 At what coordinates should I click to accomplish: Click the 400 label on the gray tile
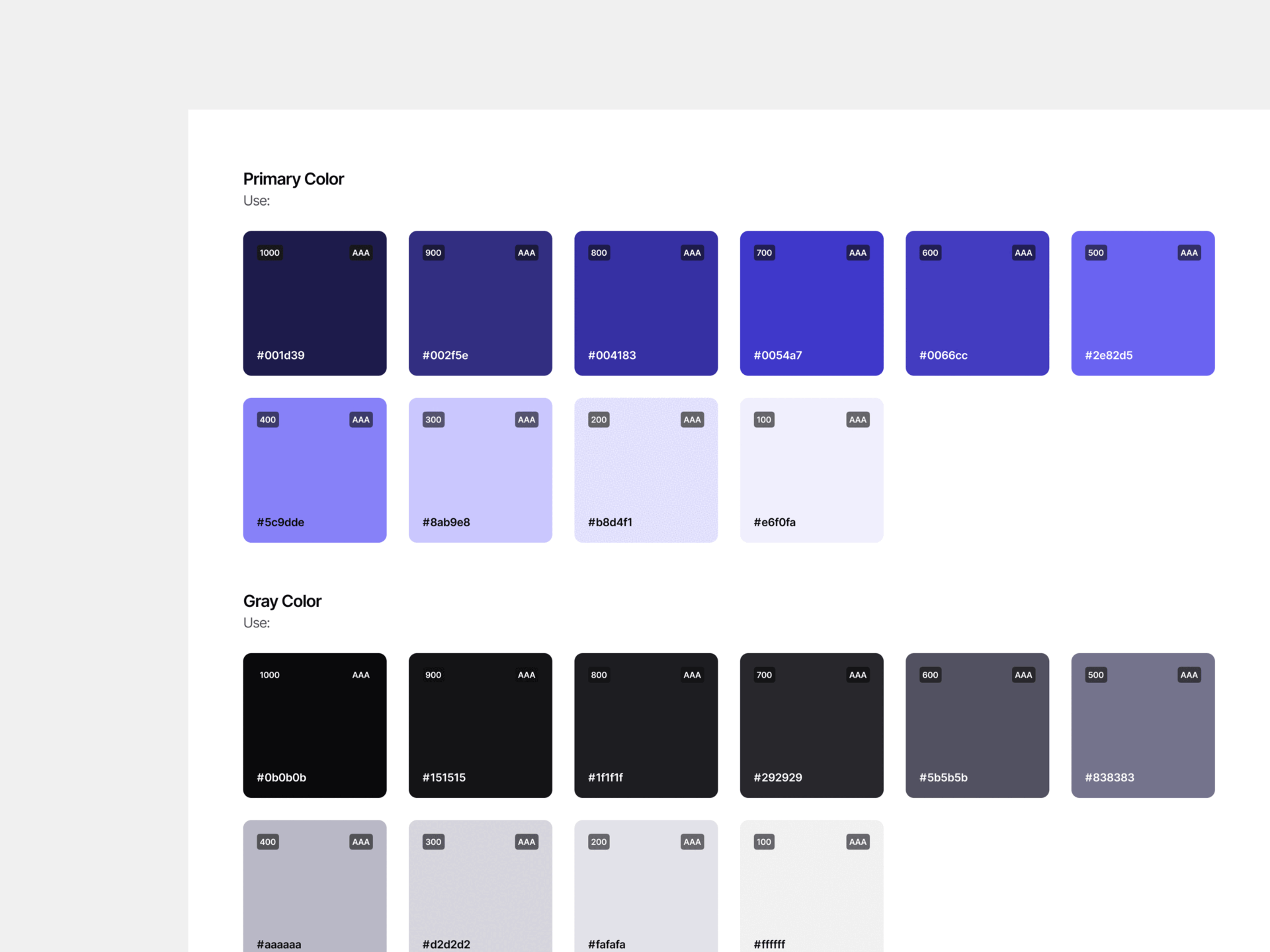[x=268, y=842]
